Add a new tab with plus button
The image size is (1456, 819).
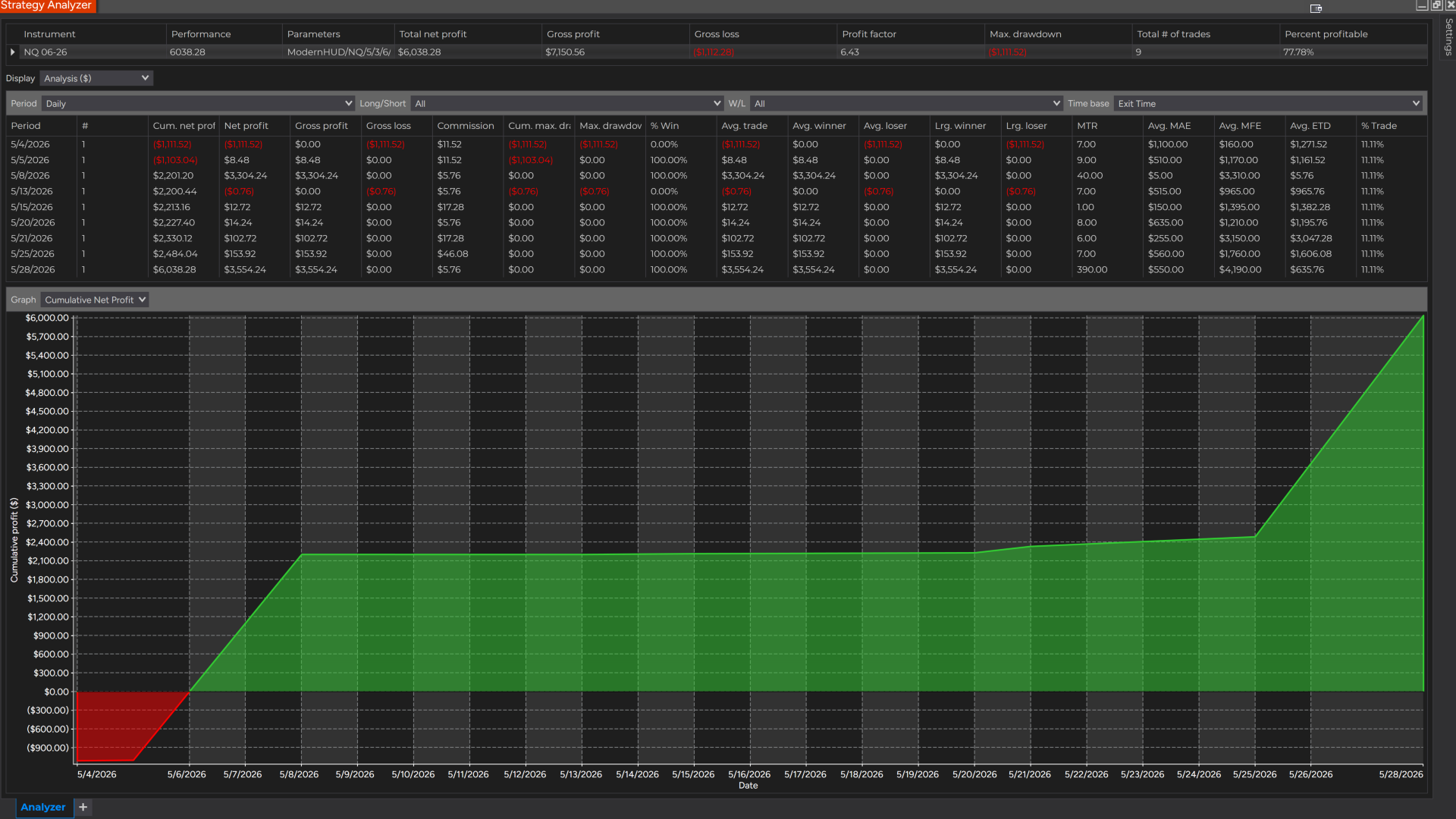83,807
